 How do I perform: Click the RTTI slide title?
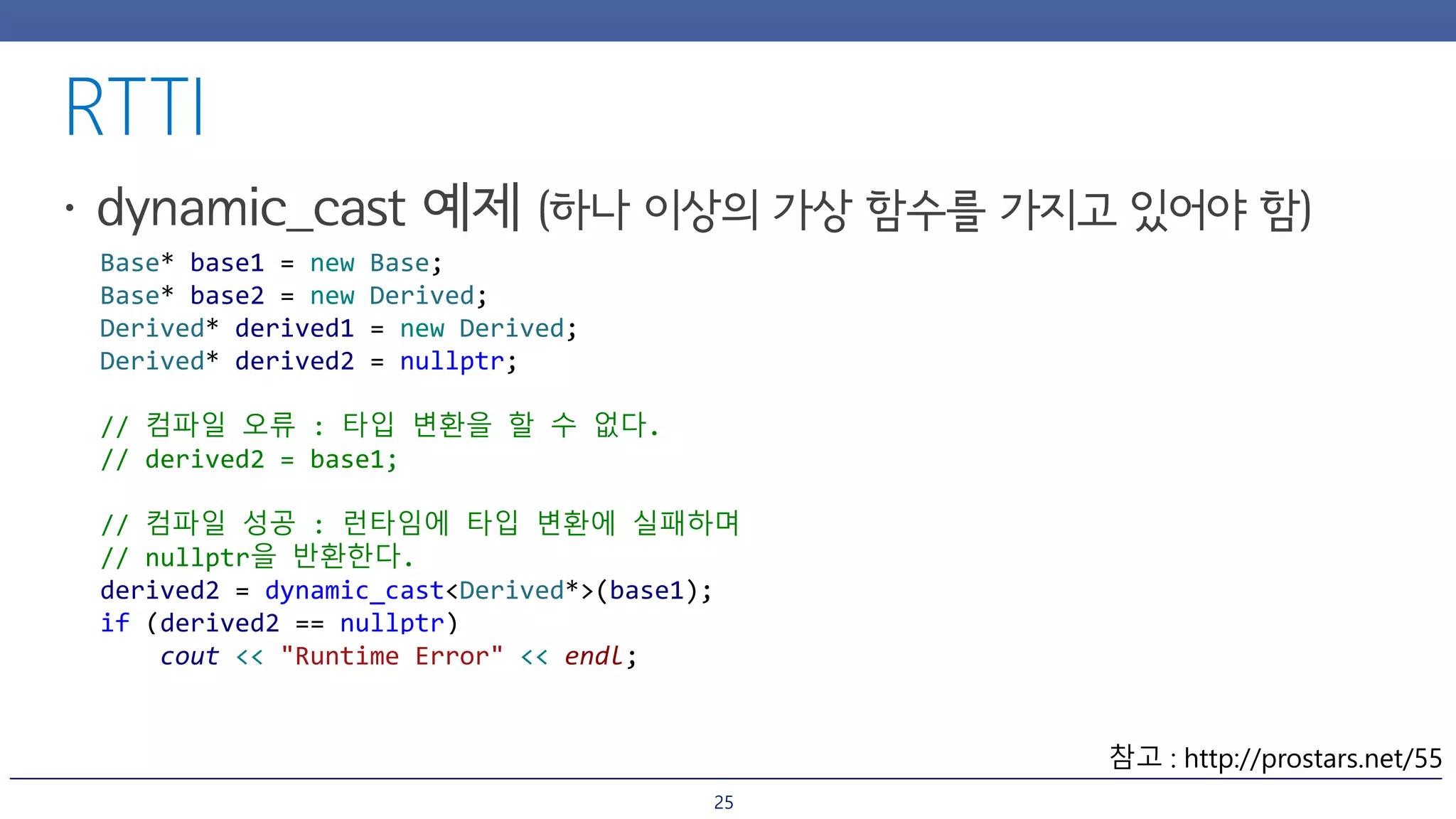(135, 107)
